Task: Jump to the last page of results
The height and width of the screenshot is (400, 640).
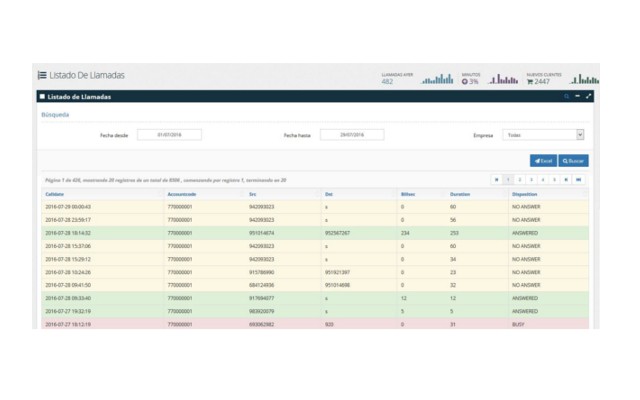Action: [x=579, y=180]
